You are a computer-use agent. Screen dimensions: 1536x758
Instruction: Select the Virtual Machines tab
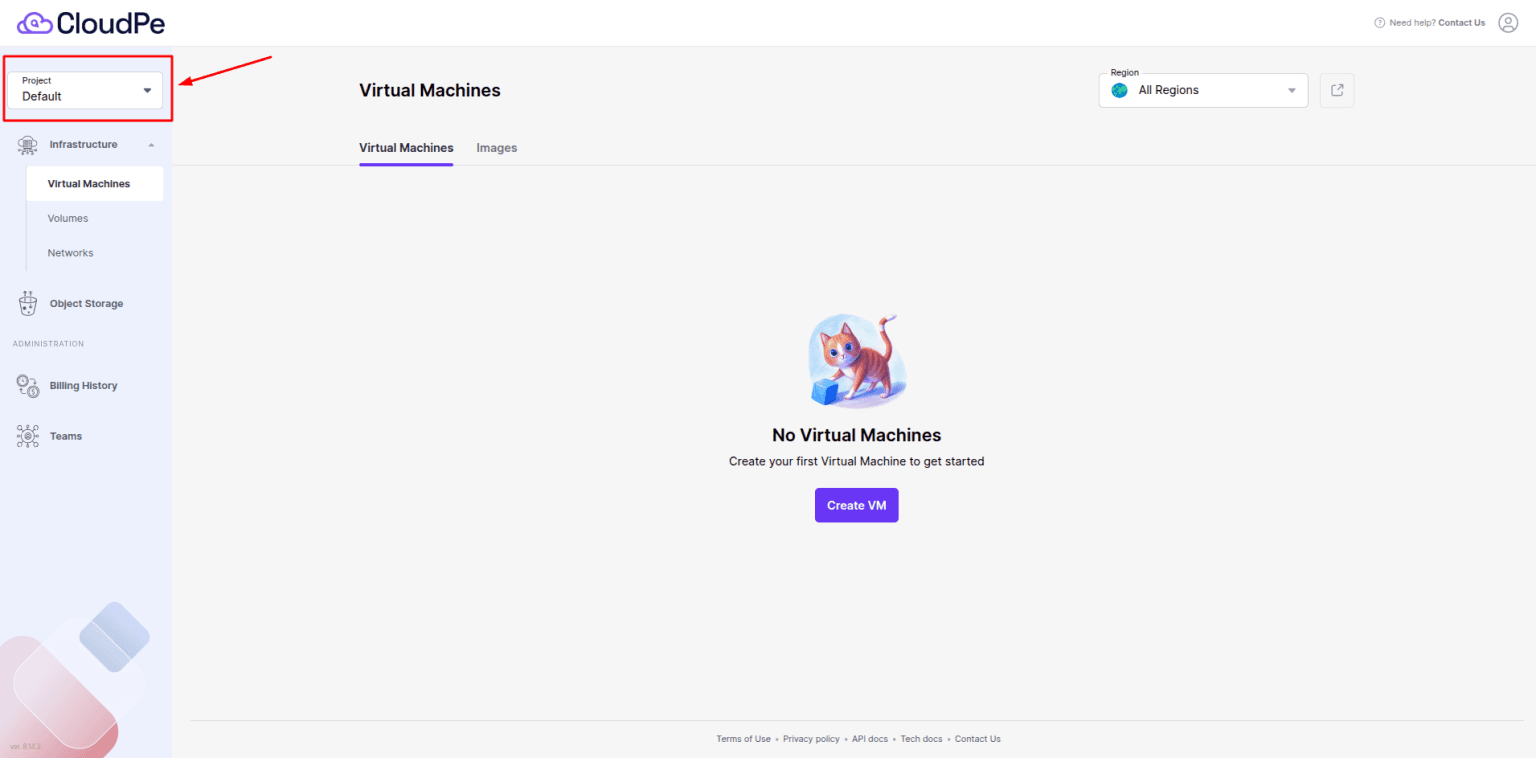tap(406, 148)
